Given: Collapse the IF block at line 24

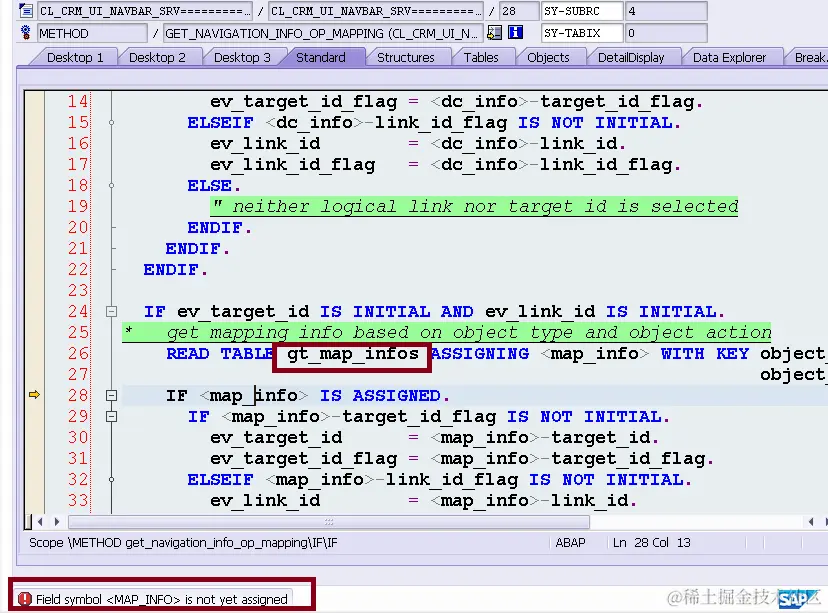Looking at the screenshot, I should (x=111, y=312).
